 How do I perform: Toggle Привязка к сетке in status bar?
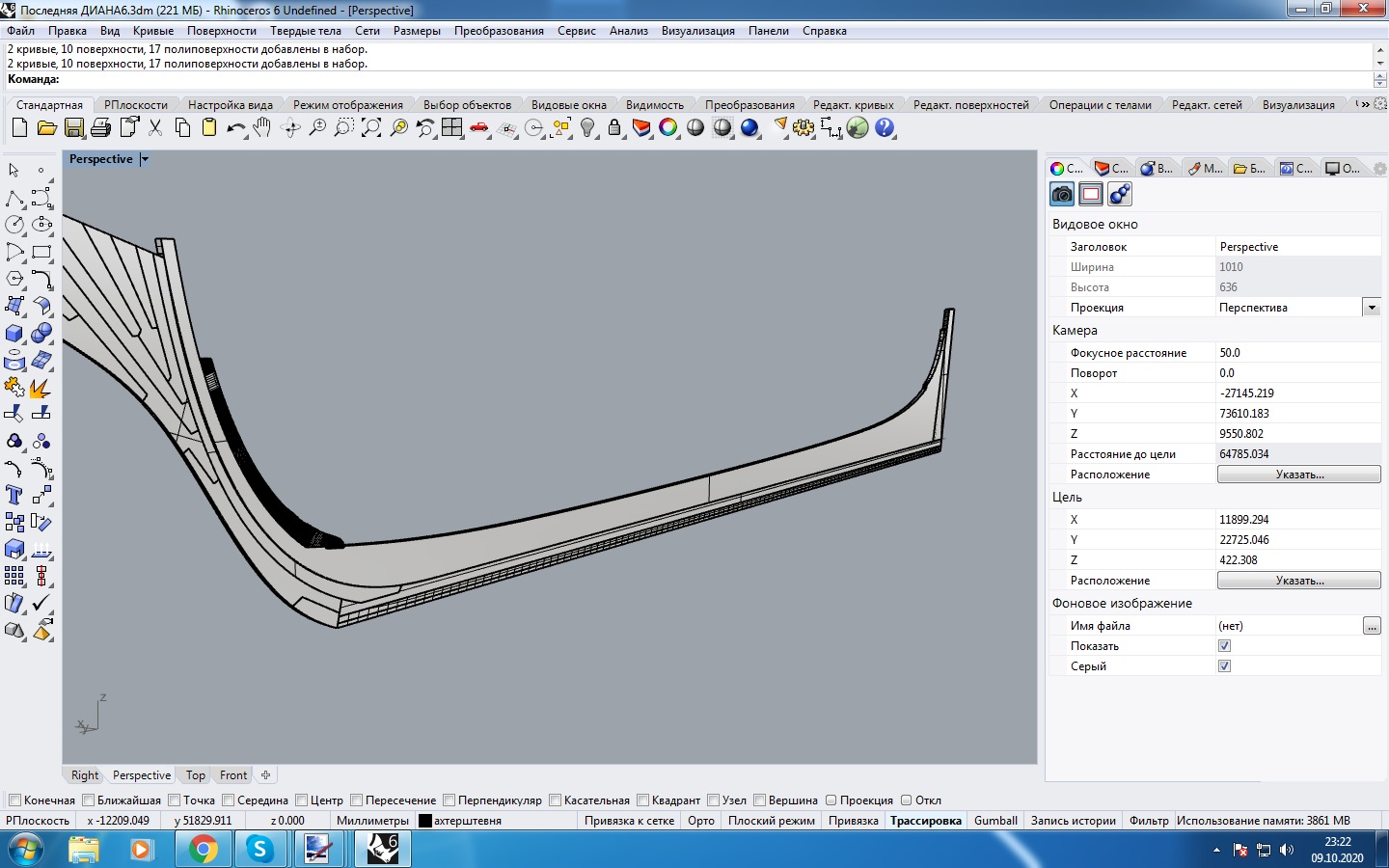click(x=629, y=821)
